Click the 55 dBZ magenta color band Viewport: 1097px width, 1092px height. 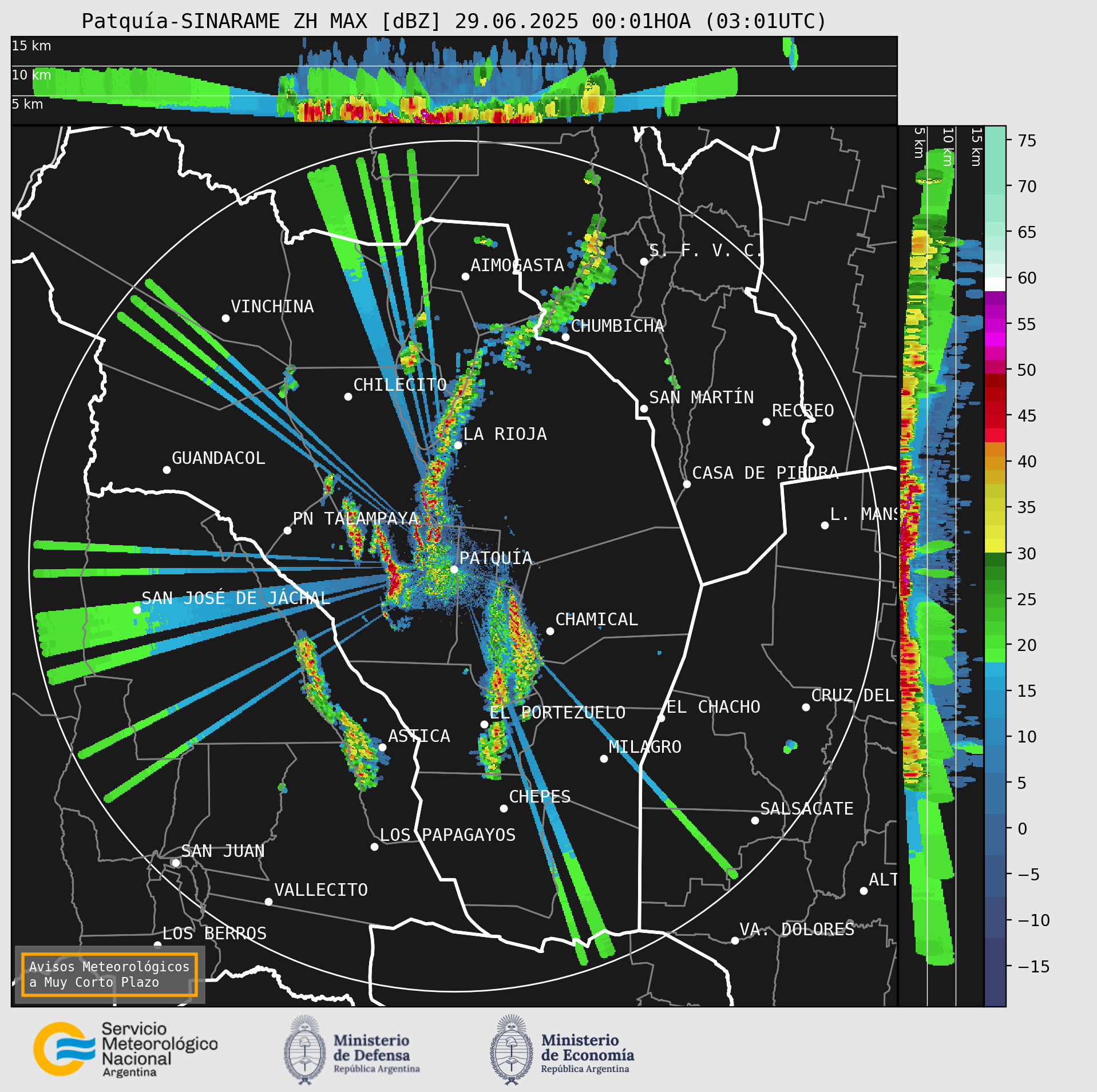point(995,324)
